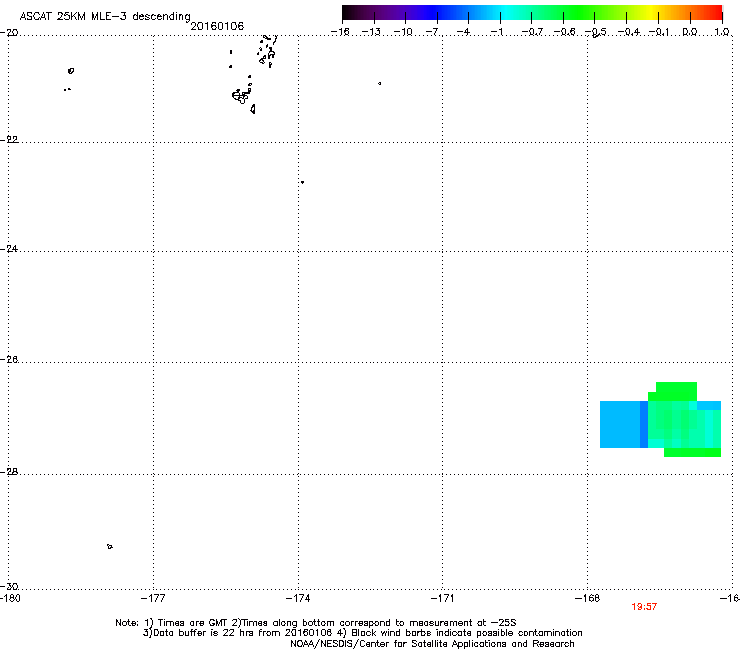
Task: Click the light blue data block in the swath
Action: point(620,424)
